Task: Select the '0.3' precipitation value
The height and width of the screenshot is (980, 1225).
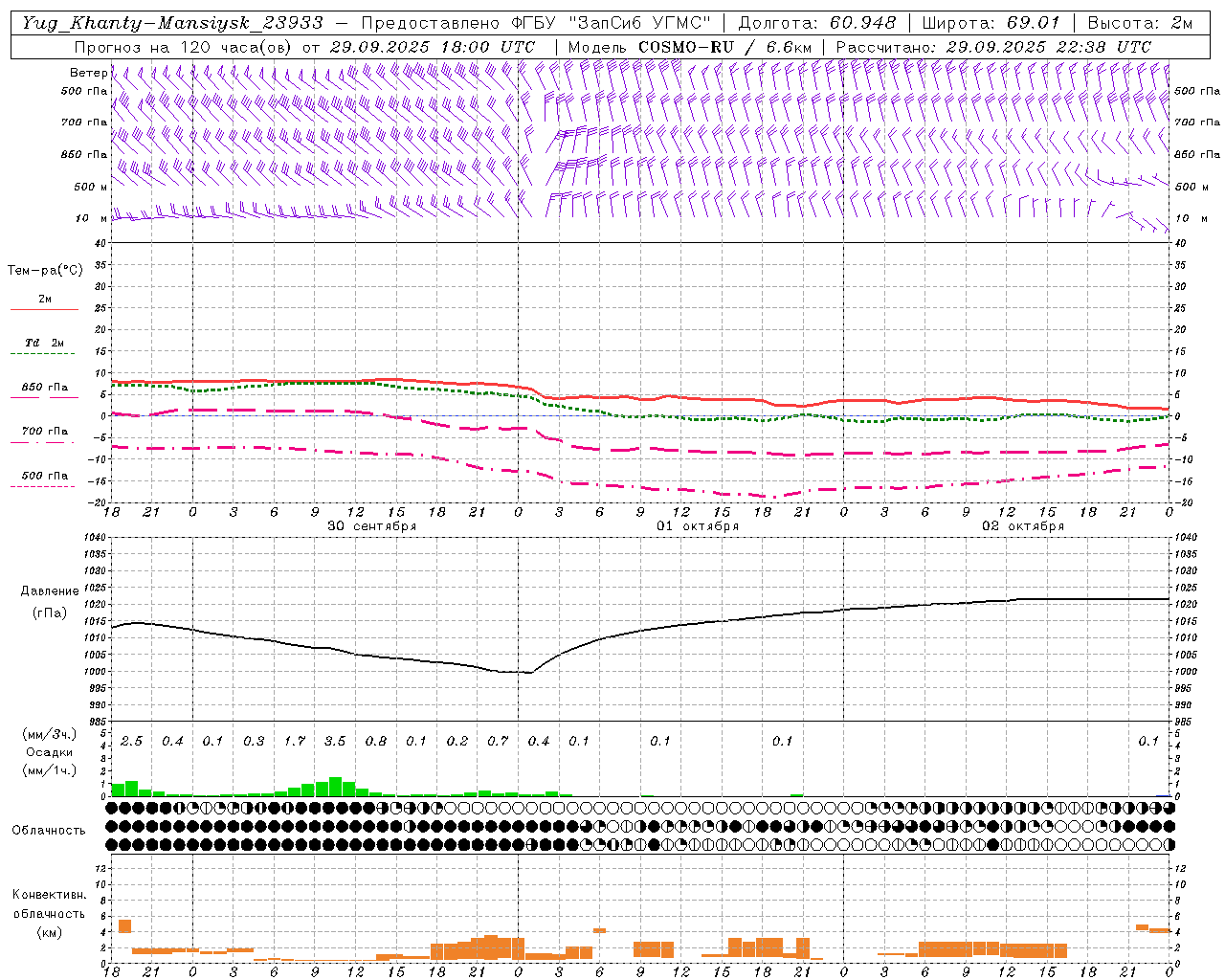Action: coord(254,742)
